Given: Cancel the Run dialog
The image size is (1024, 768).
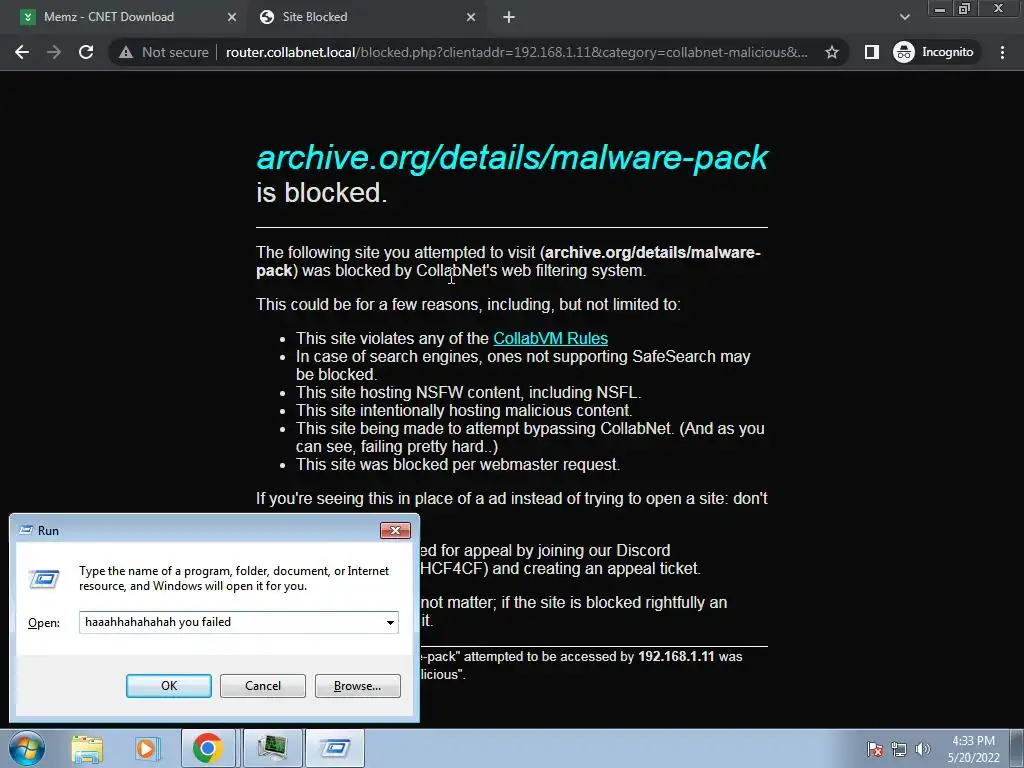Looking at the screenshot, I should [x=263, y=686].
